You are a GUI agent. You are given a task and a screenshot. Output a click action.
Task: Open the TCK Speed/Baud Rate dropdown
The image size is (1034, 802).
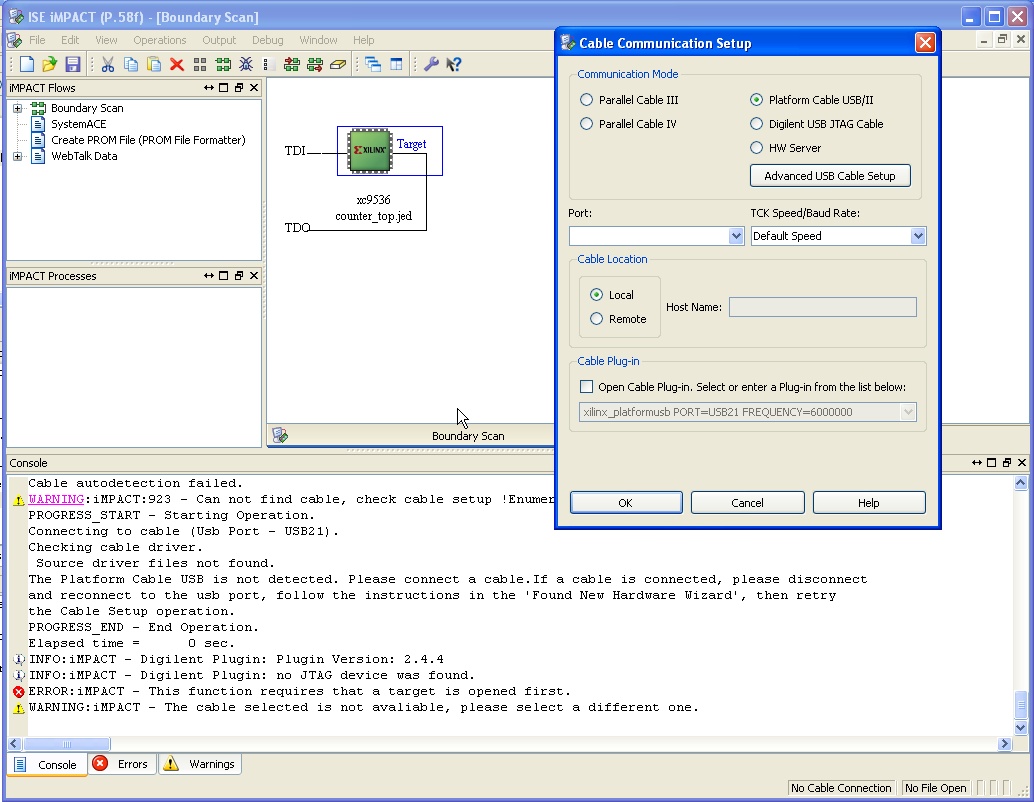click(918, 236)
